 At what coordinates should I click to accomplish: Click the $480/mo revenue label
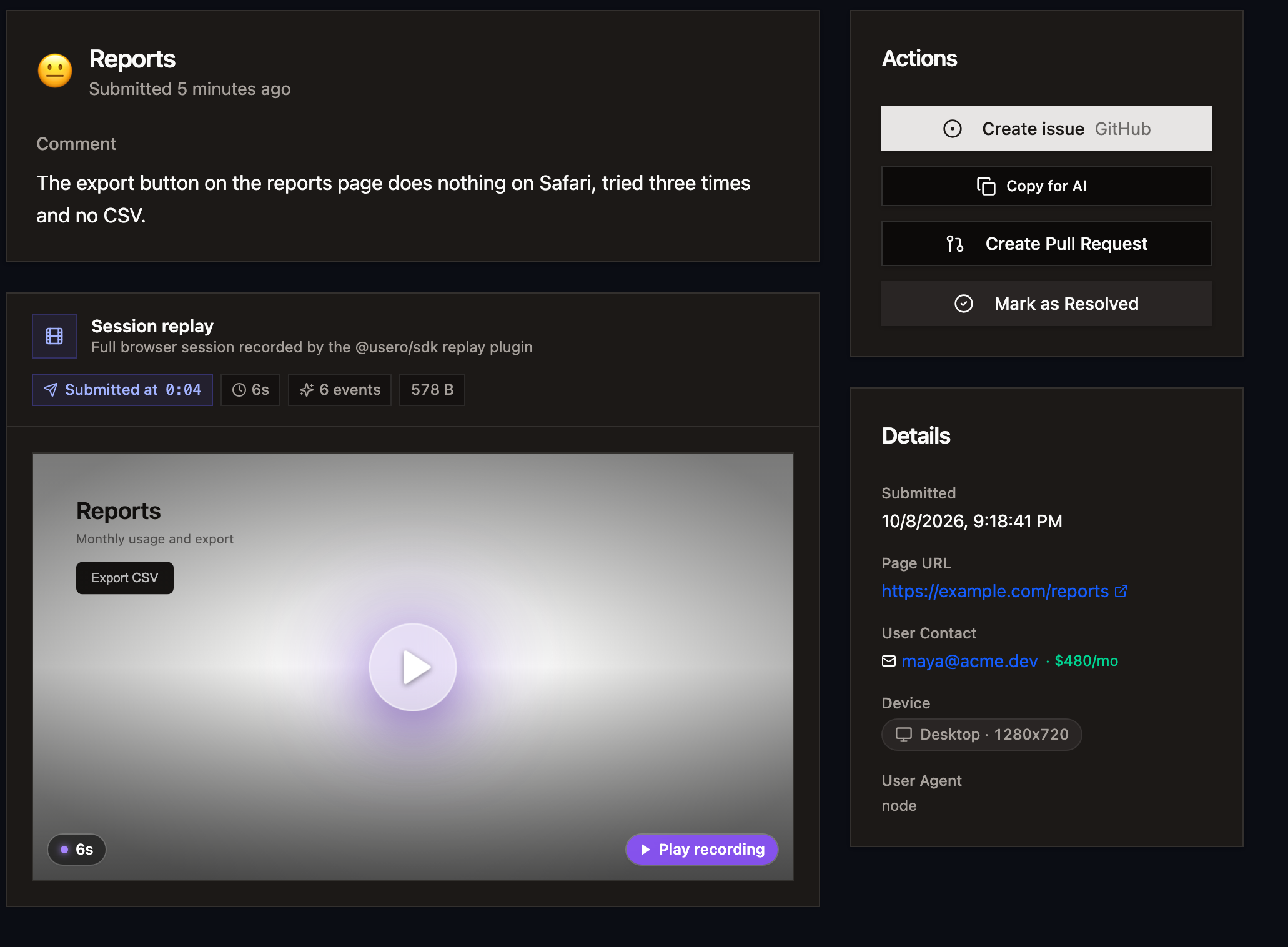[x=1086, y=661]
